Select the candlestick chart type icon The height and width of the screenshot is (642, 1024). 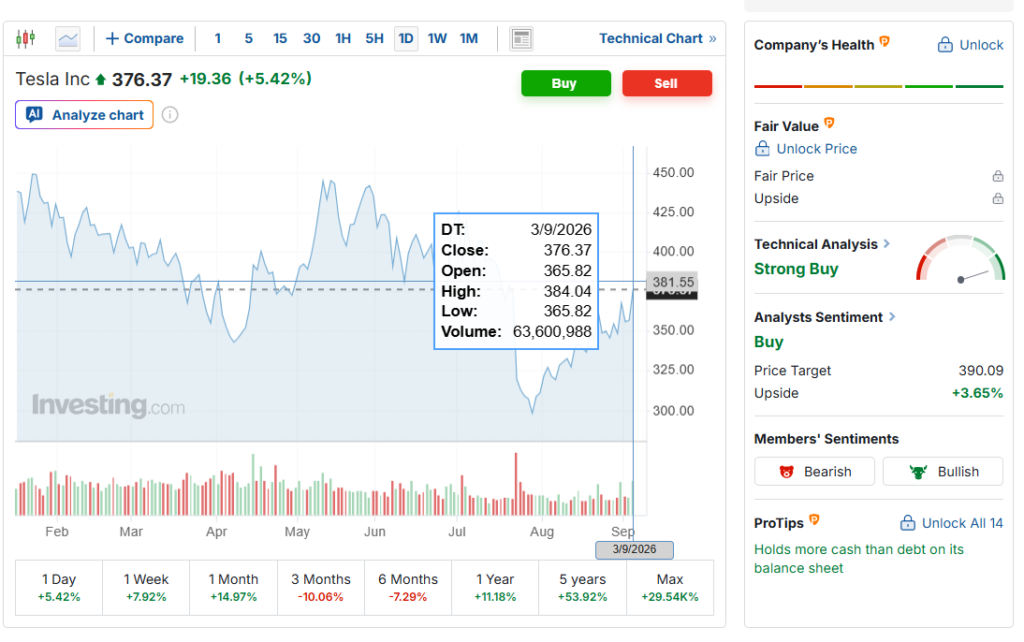25,39
